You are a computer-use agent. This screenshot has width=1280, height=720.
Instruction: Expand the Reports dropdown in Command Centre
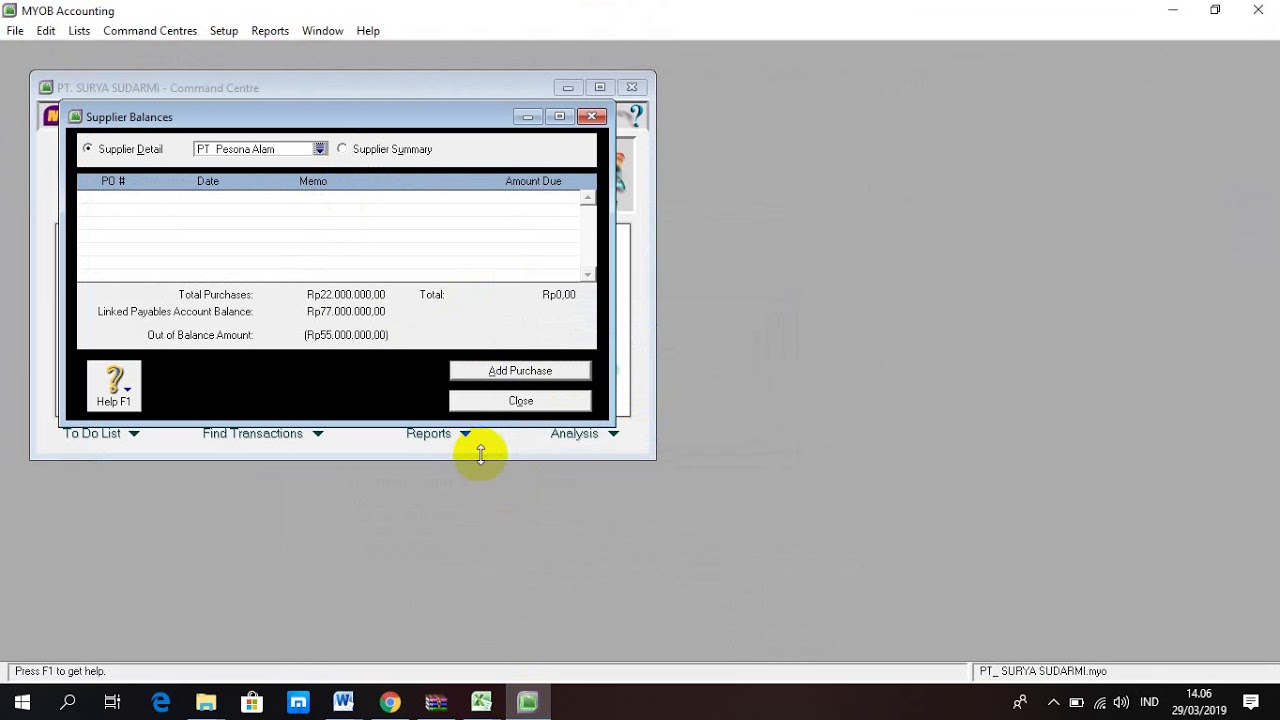pyautogui.click(x=465, y=434)
